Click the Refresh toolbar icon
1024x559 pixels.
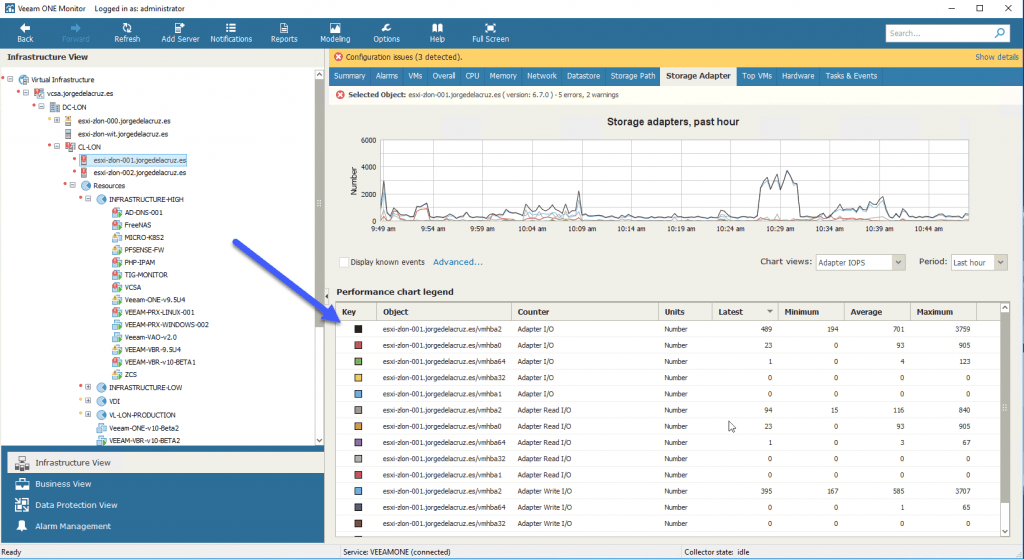click(127, 28)
